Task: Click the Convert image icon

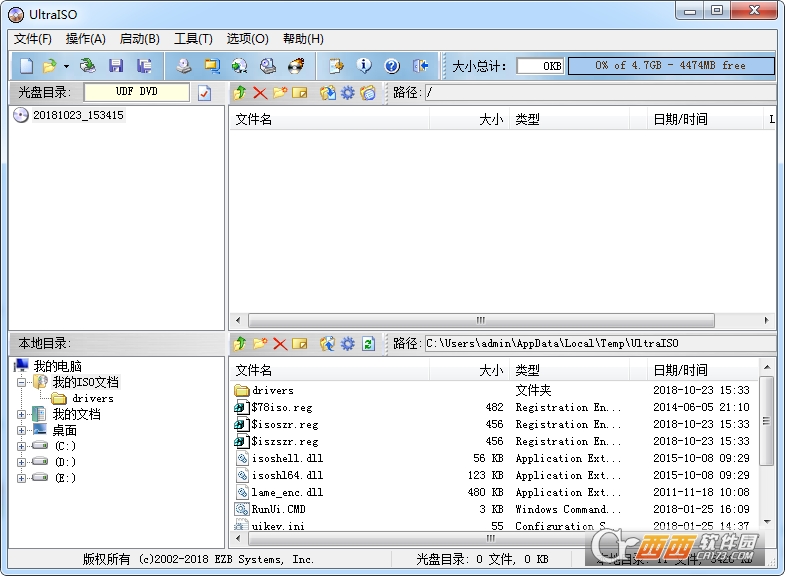Action: click(240, 66)
